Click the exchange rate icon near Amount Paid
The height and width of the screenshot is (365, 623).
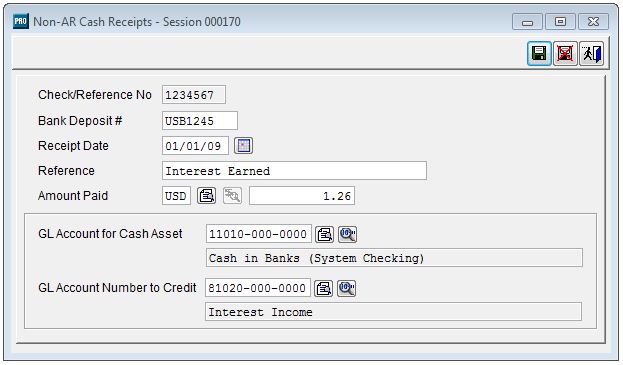click(x=232, y=196)
